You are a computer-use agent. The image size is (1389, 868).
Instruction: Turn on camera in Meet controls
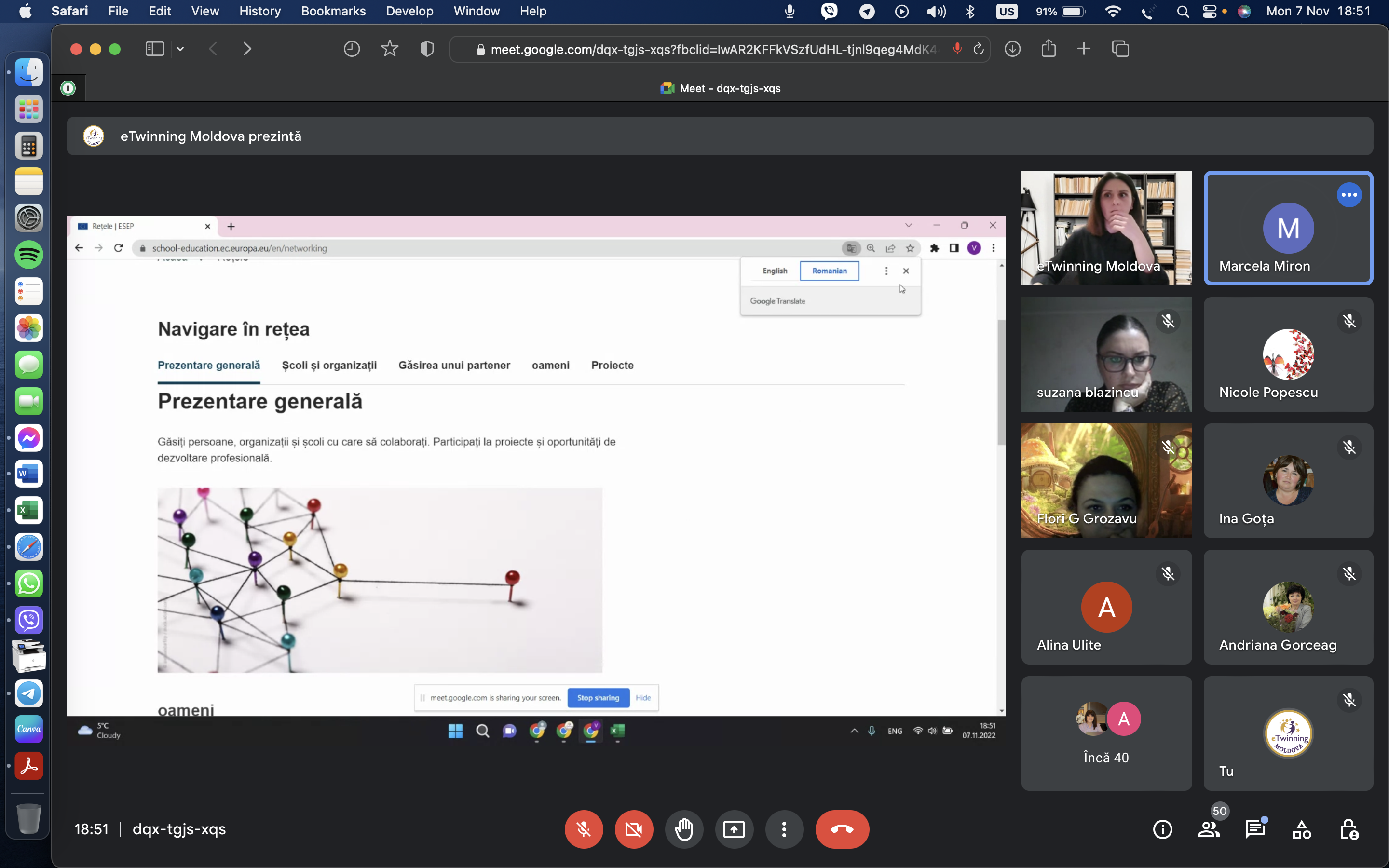634,829
